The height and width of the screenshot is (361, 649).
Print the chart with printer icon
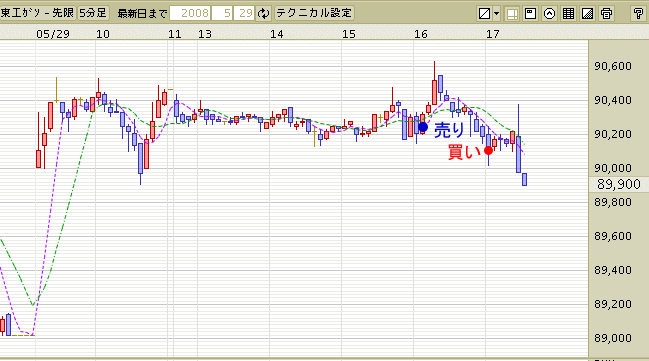point(606,13)
